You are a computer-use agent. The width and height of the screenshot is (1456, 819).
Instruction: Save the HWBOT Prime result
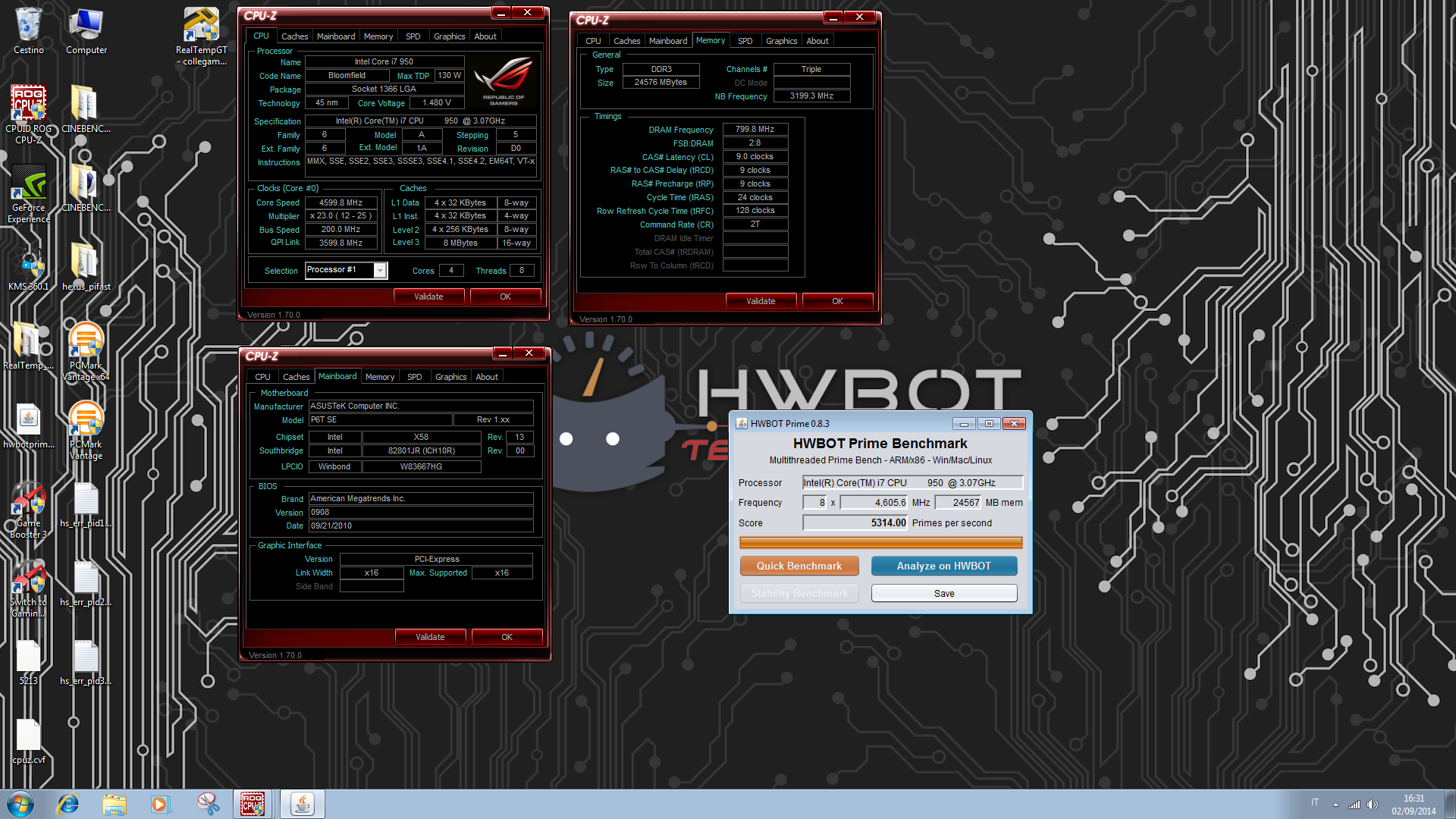coord(944,593)
